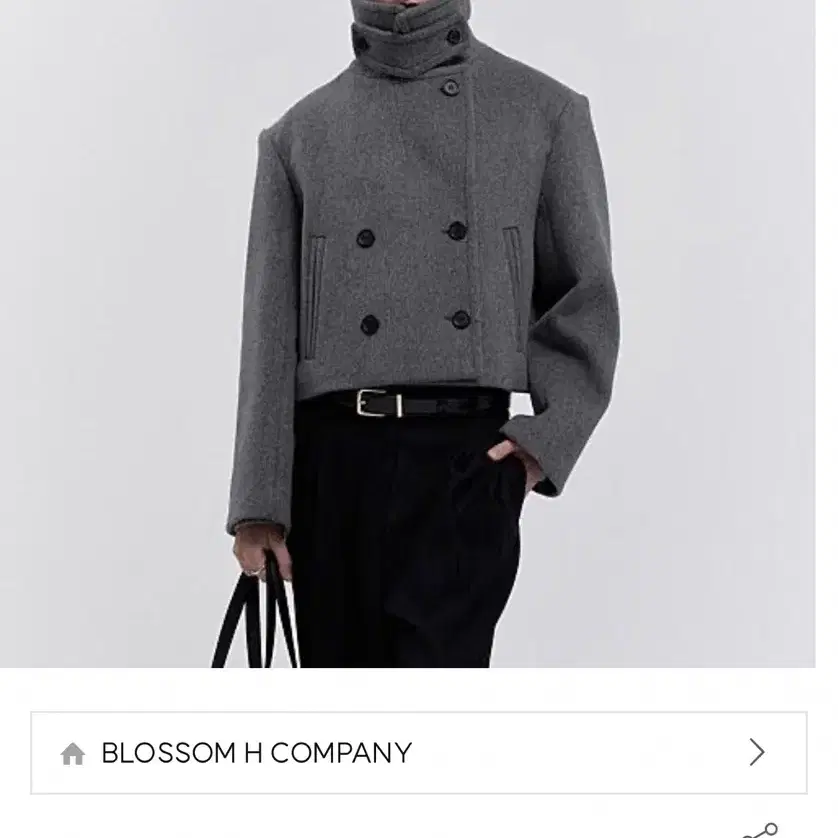Viewport: 838px width, 838px height.
Task: Tap the coat's left welt pocket
Action: [315, 298]
